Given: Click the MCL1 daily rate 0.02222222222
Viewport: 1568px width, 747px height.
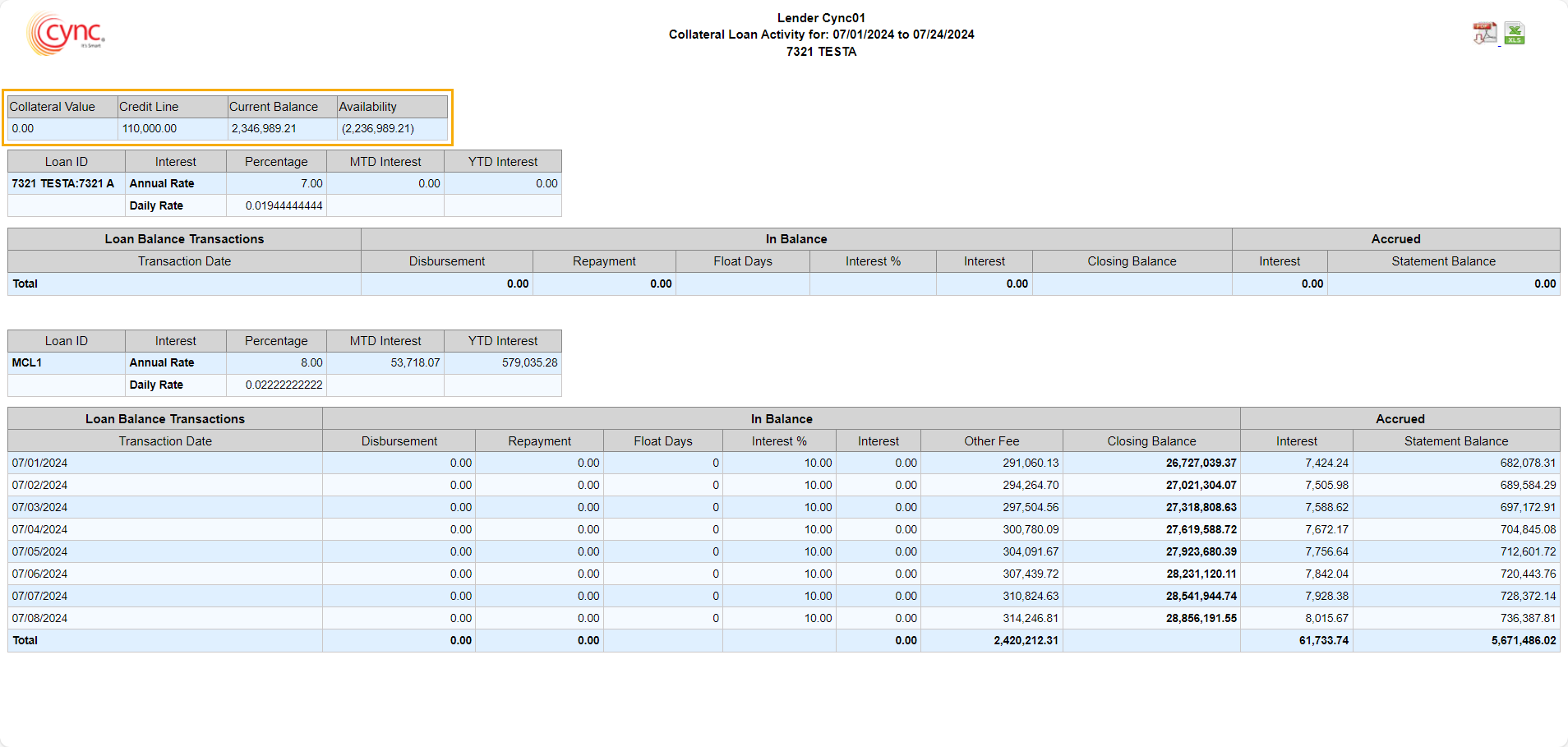Looking at the screenshot, I should tap(284, 385).
